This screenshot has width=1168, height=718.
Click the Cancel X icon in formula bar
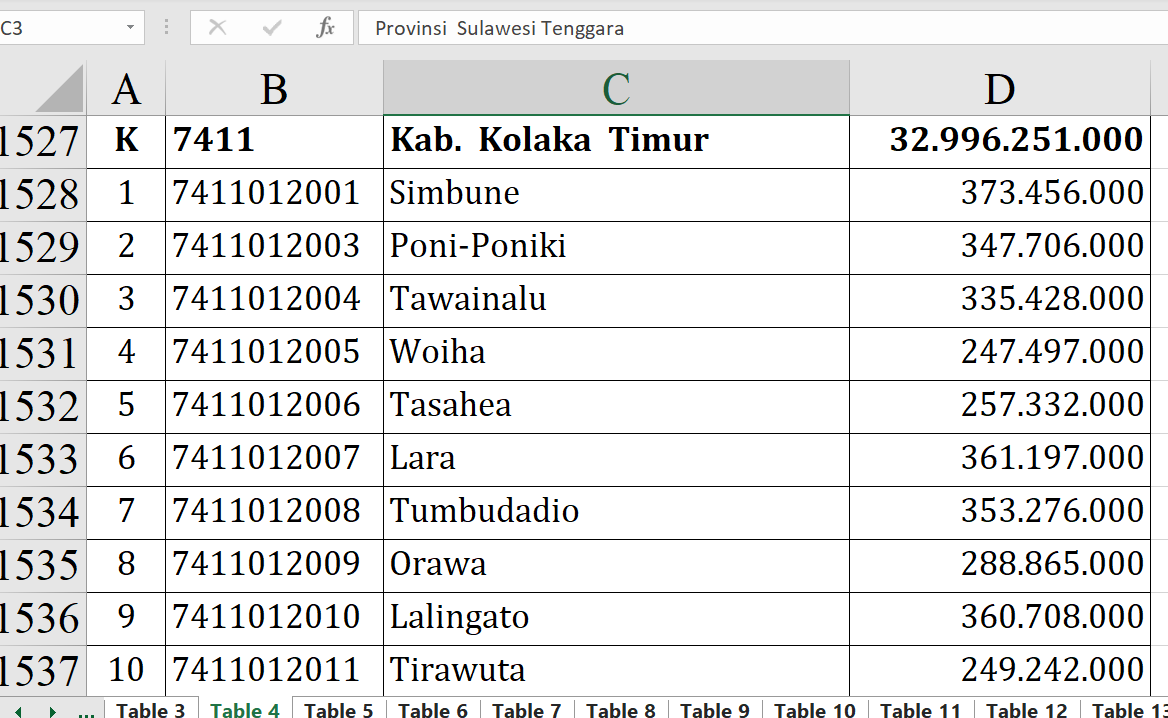pos(217,28)
